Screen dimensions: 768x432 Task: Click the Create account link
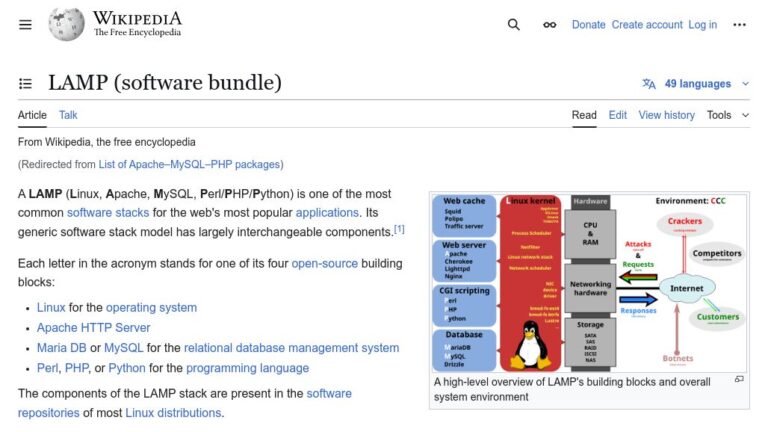coord(647,24)
